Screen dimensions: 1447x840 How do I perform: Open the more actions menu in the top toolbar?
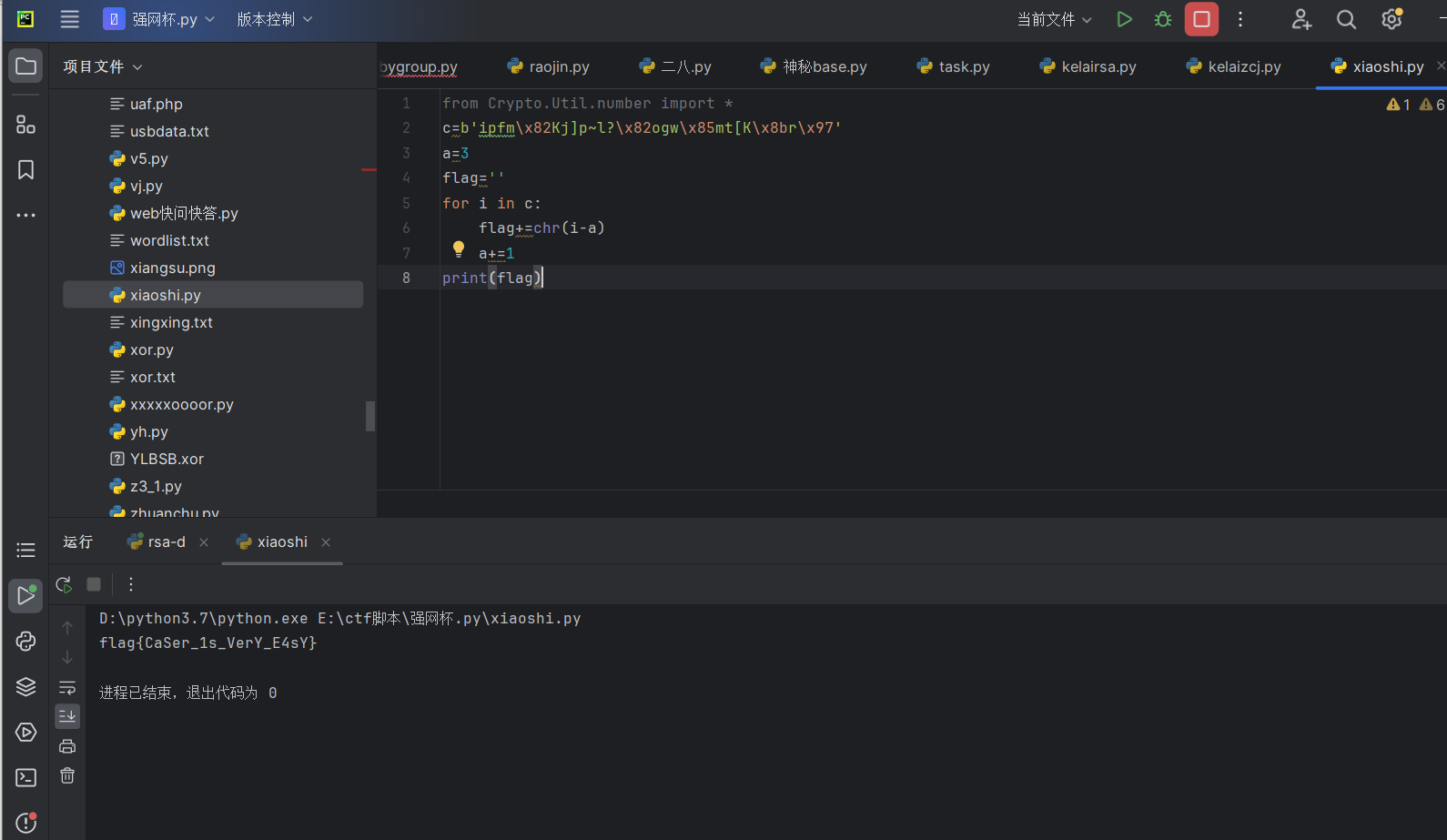point(1240,19)
